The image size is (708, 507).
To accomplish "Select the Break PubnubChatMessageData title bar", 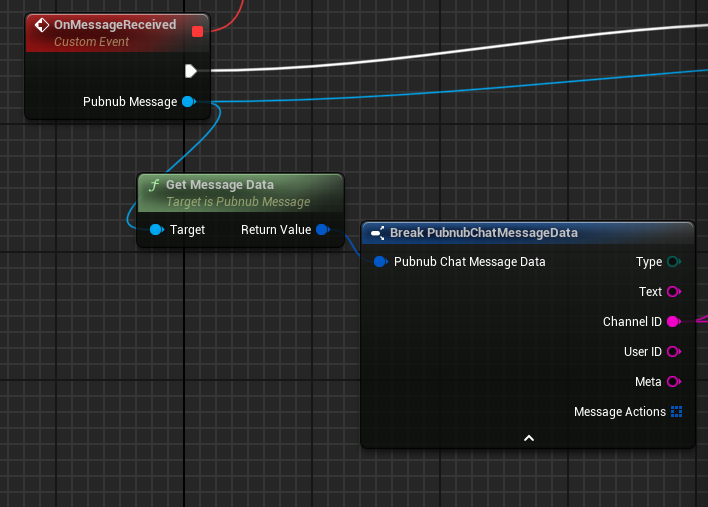I will point(484,233).
